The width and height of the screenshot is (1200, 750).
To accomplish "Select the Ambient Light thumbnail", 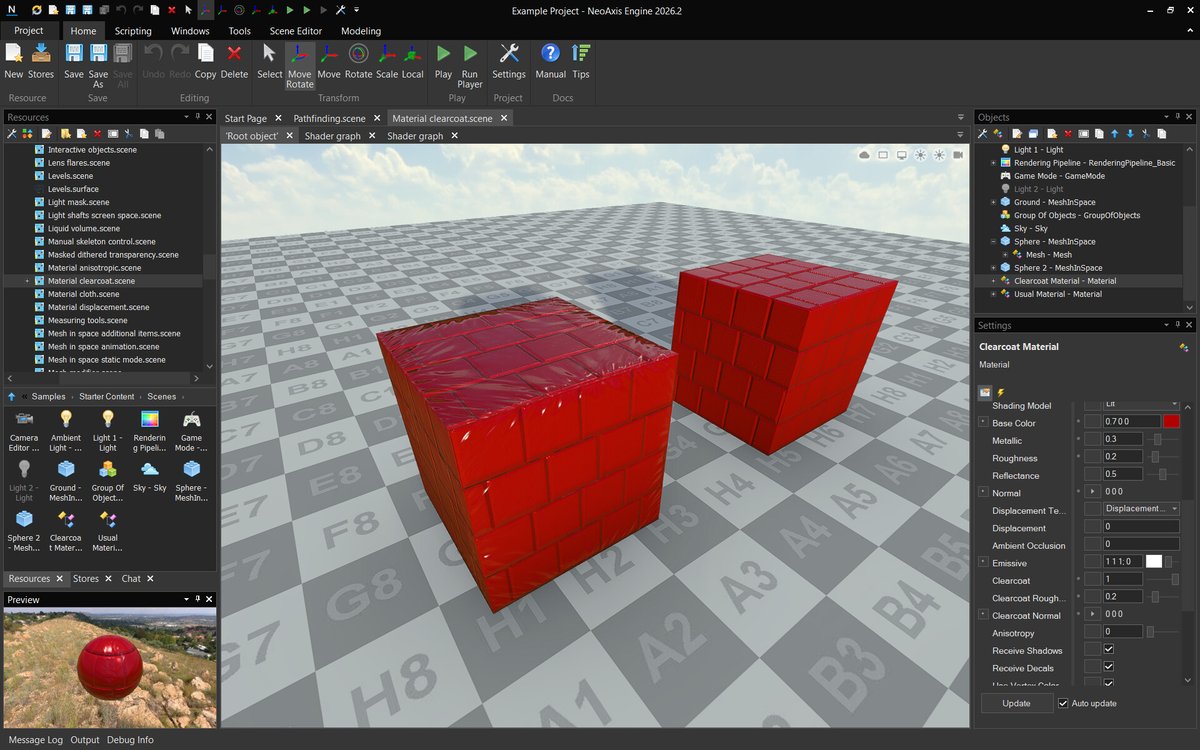I will tap(66, 431).
